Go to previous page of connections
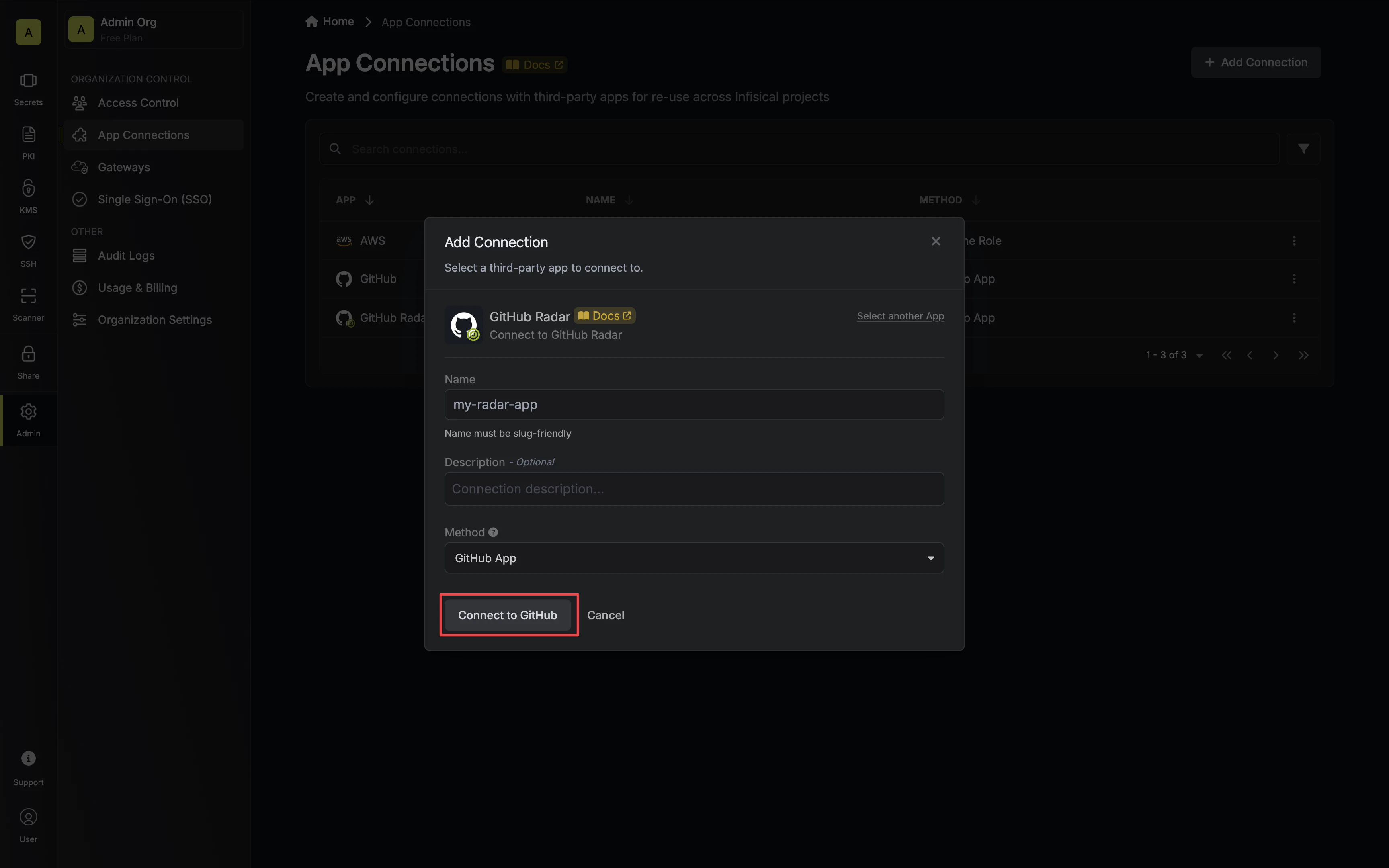 coord(1250,355)
